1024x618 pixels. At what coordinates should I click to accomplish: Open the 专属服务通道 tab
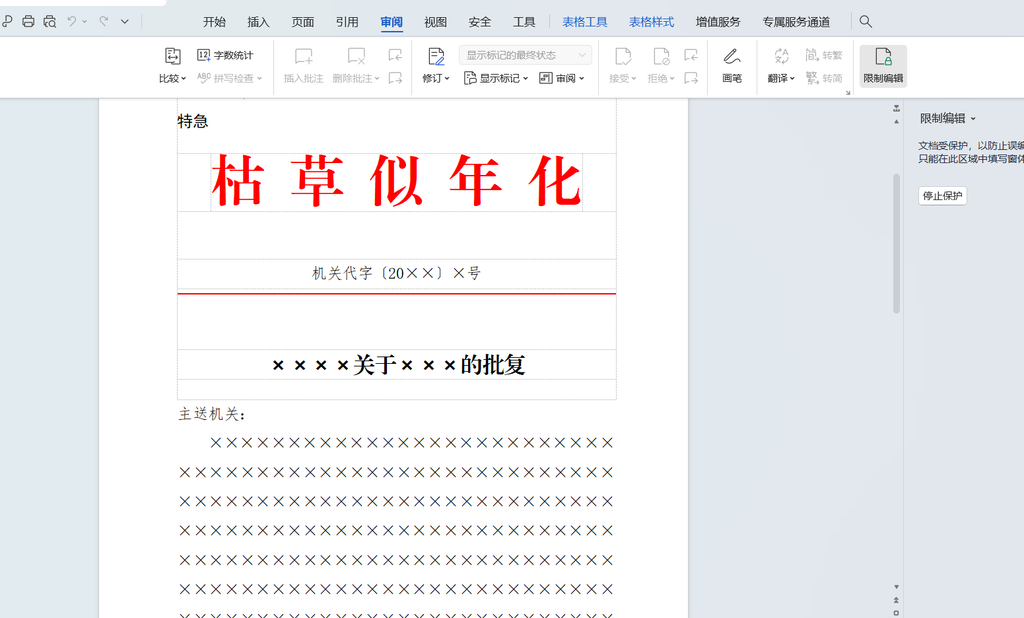pyautogui.click(x=797, y=22)
